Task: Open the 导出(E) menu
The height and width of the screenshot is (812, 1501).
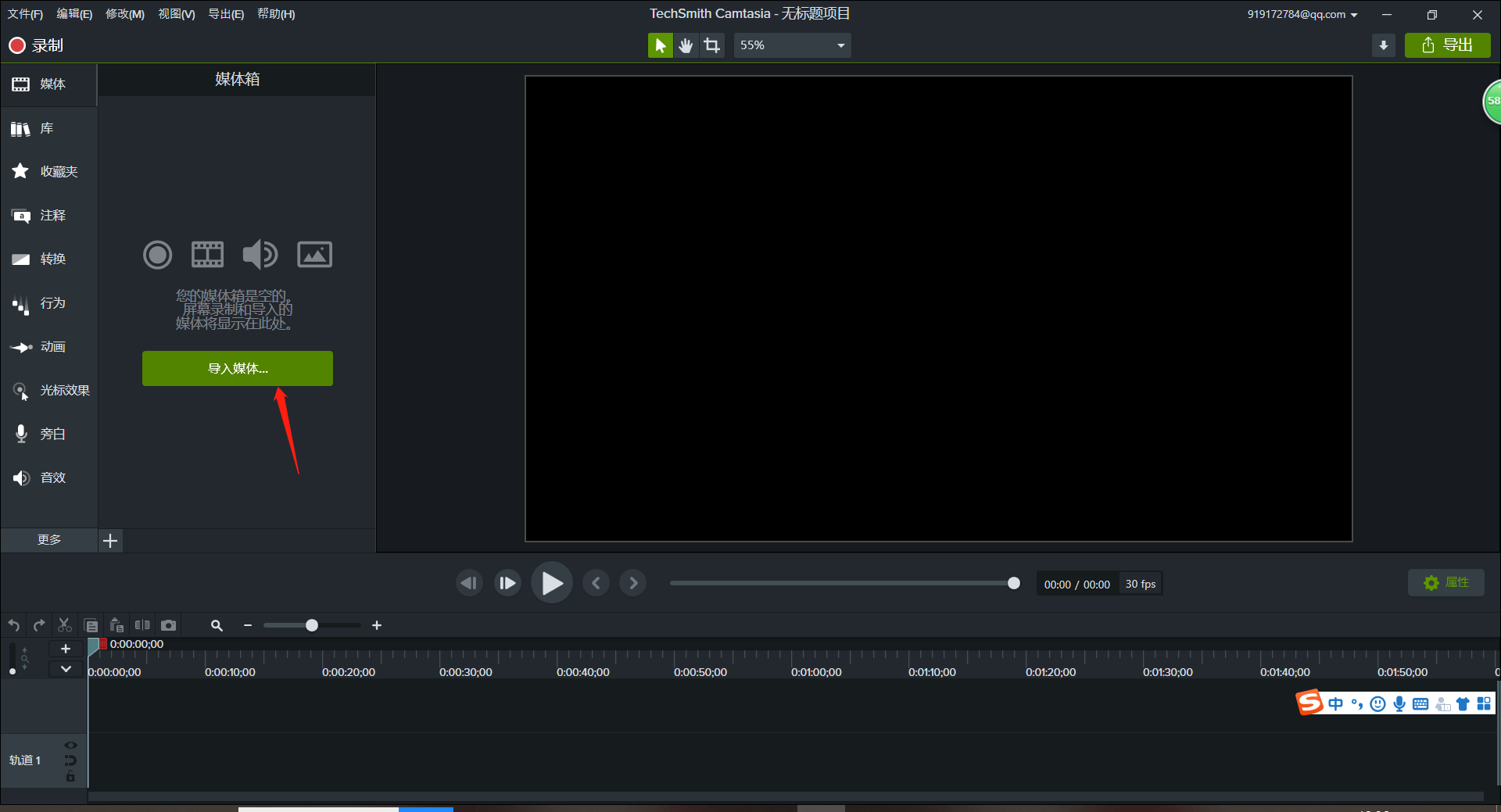Action: [x=226, y=14]
